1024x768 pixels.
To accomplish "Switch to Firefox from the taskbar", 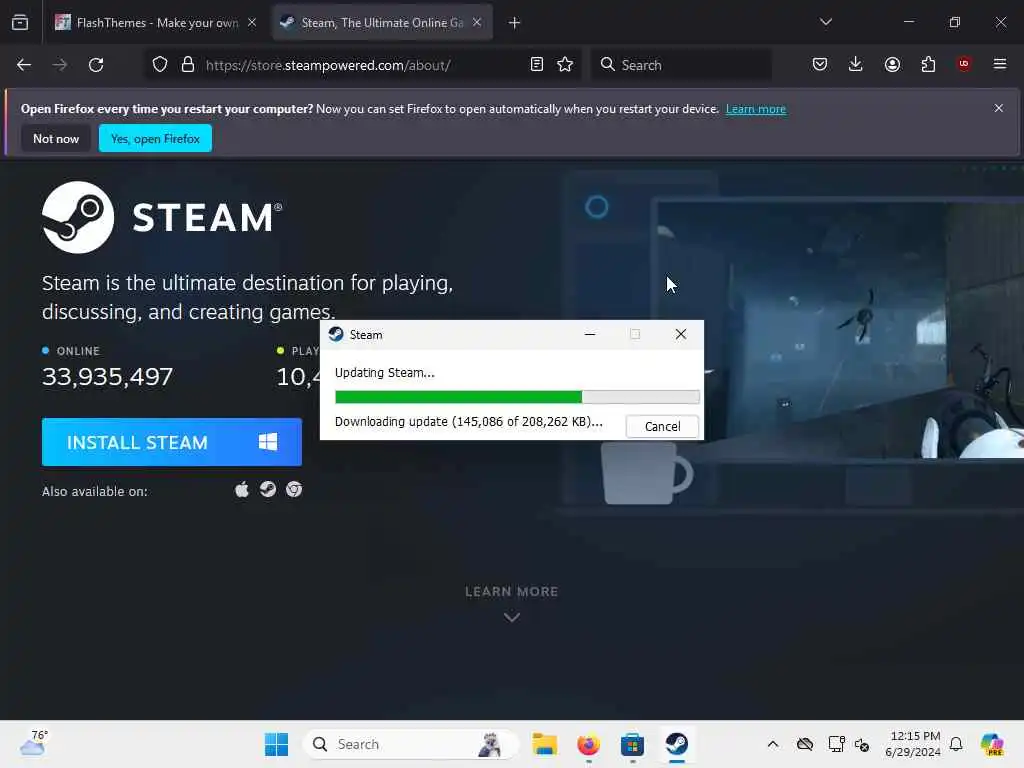I will click(588, 744).
